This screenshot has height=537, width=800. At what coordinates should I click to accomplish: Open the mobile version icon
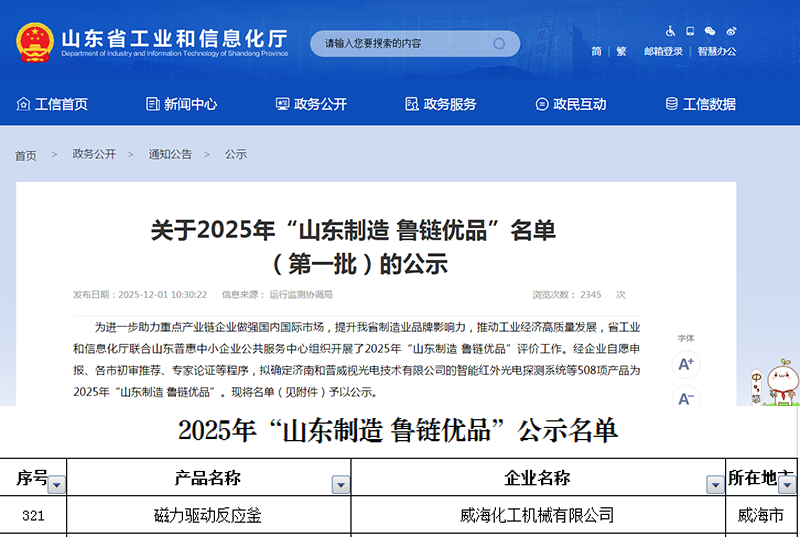(x=690, y=31)
